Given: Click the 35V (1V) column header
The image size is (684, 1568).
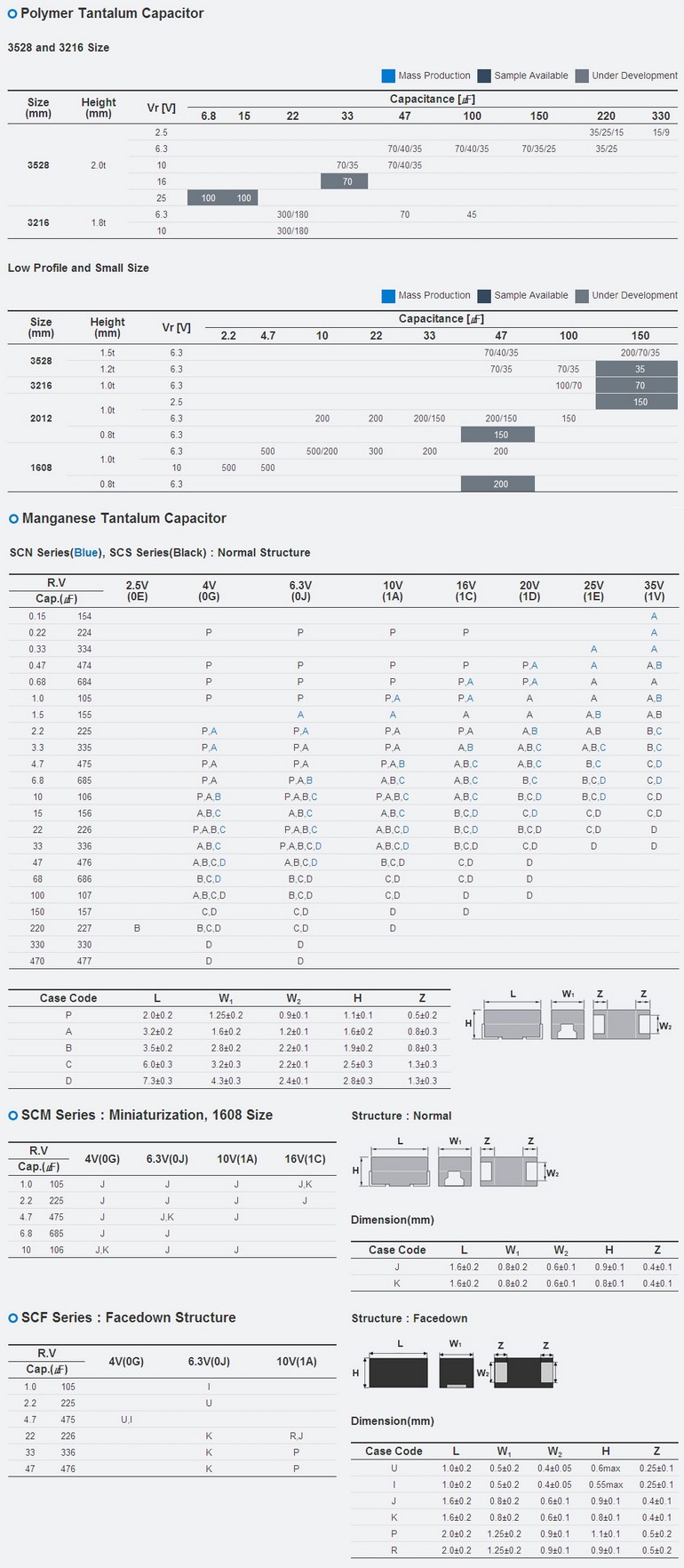Looking at the screenshot, I should pyautogui.click(x=654, y=591).
